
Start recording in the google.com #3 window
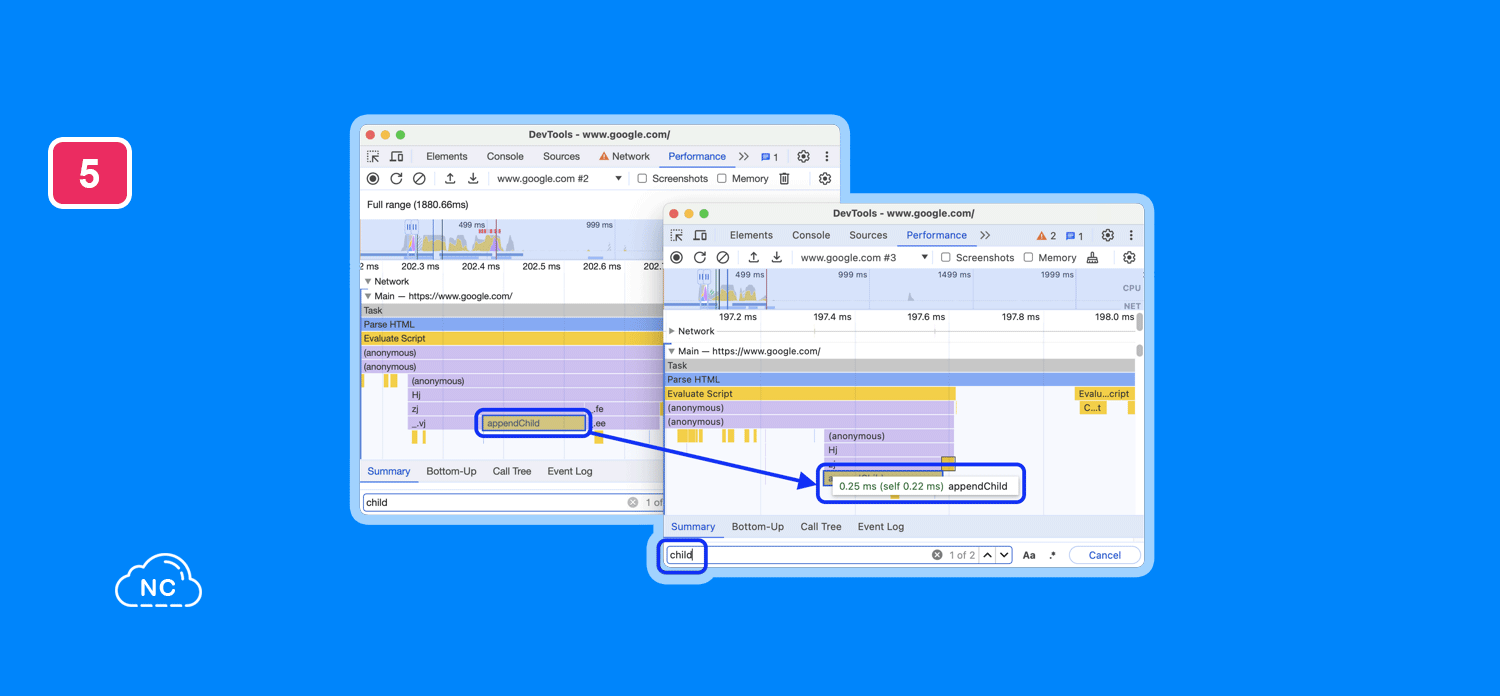[x=677, y=258]
